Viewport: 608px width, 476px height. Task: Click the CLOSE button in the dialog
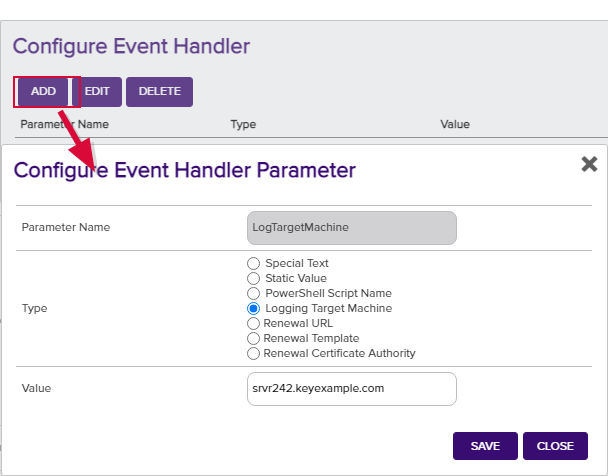(555, 446)
